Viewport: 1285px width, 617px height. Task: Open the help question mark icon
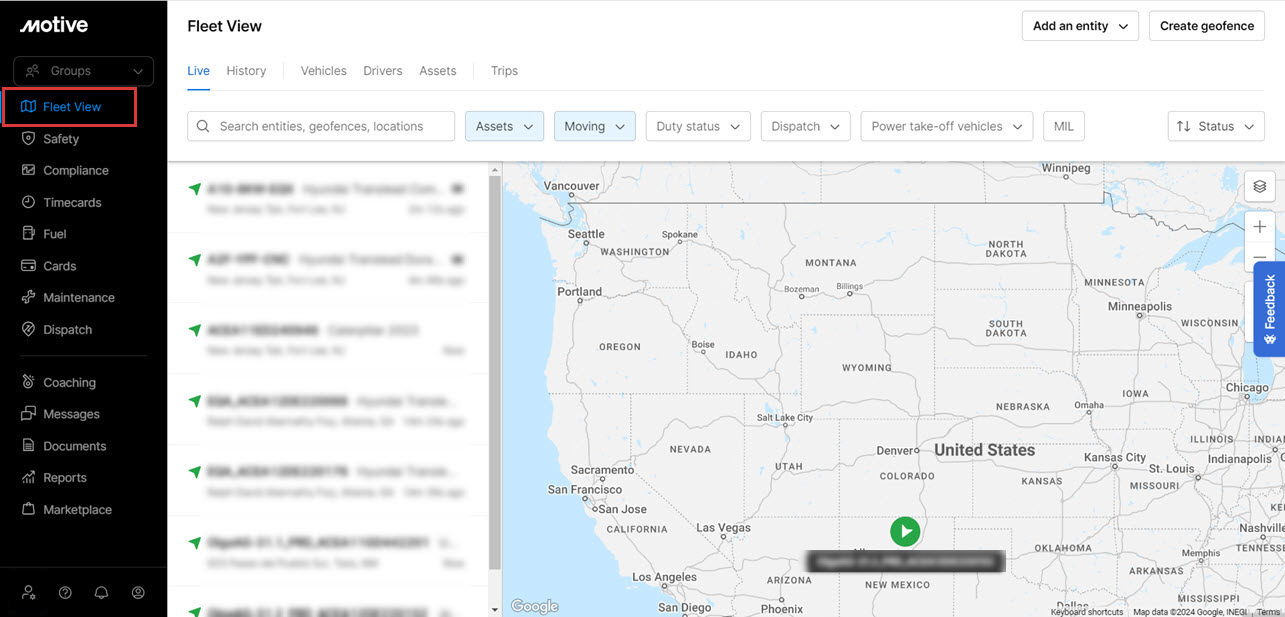pyautogui.click(x=65, y=592)
